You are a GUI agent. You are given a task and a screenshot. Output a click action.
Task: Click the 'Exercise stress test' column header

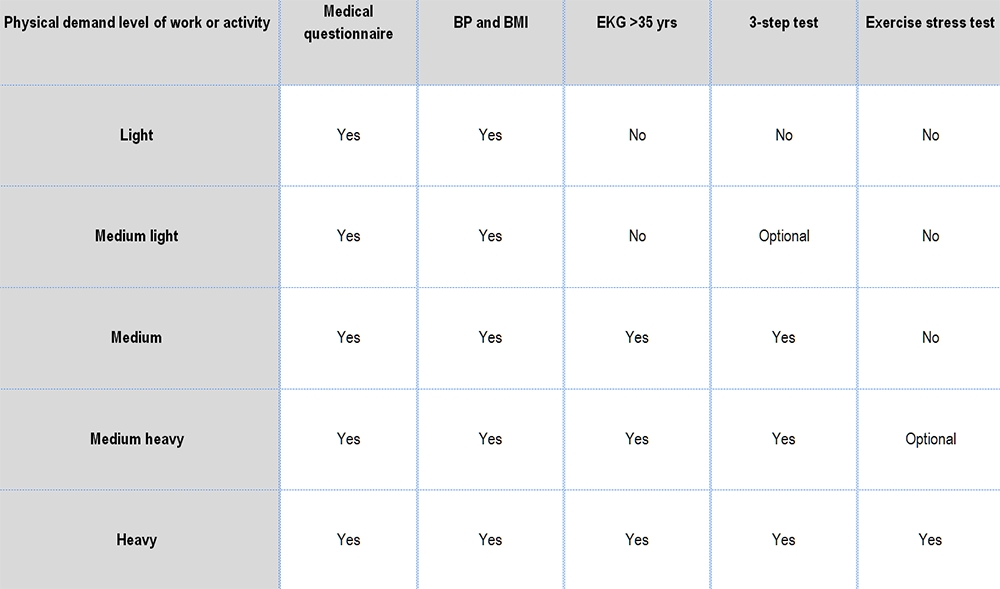pyautogui.click(x=930, y=22)
